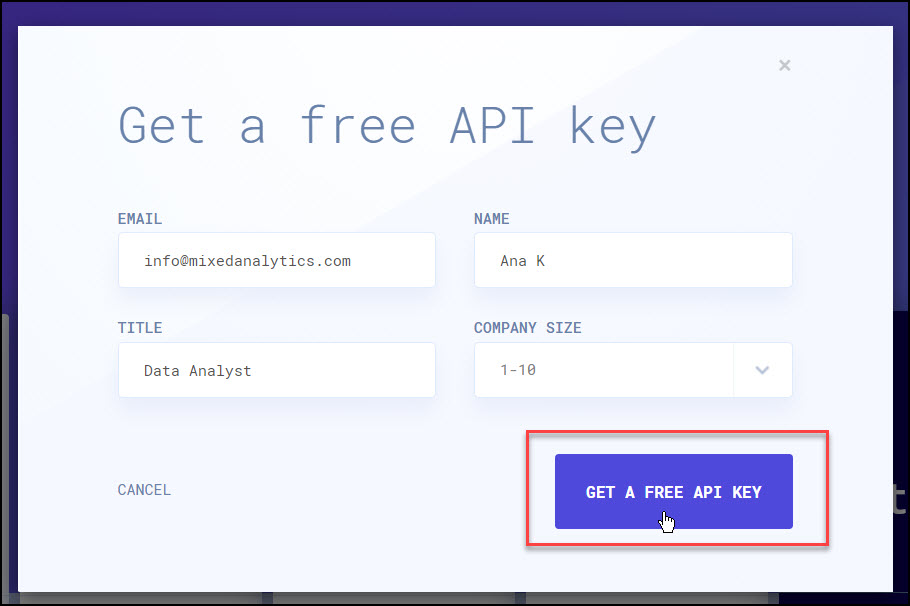Open the Company Size dropdown
The height and width of the screenshot is (606, 910).
point(633,370)
